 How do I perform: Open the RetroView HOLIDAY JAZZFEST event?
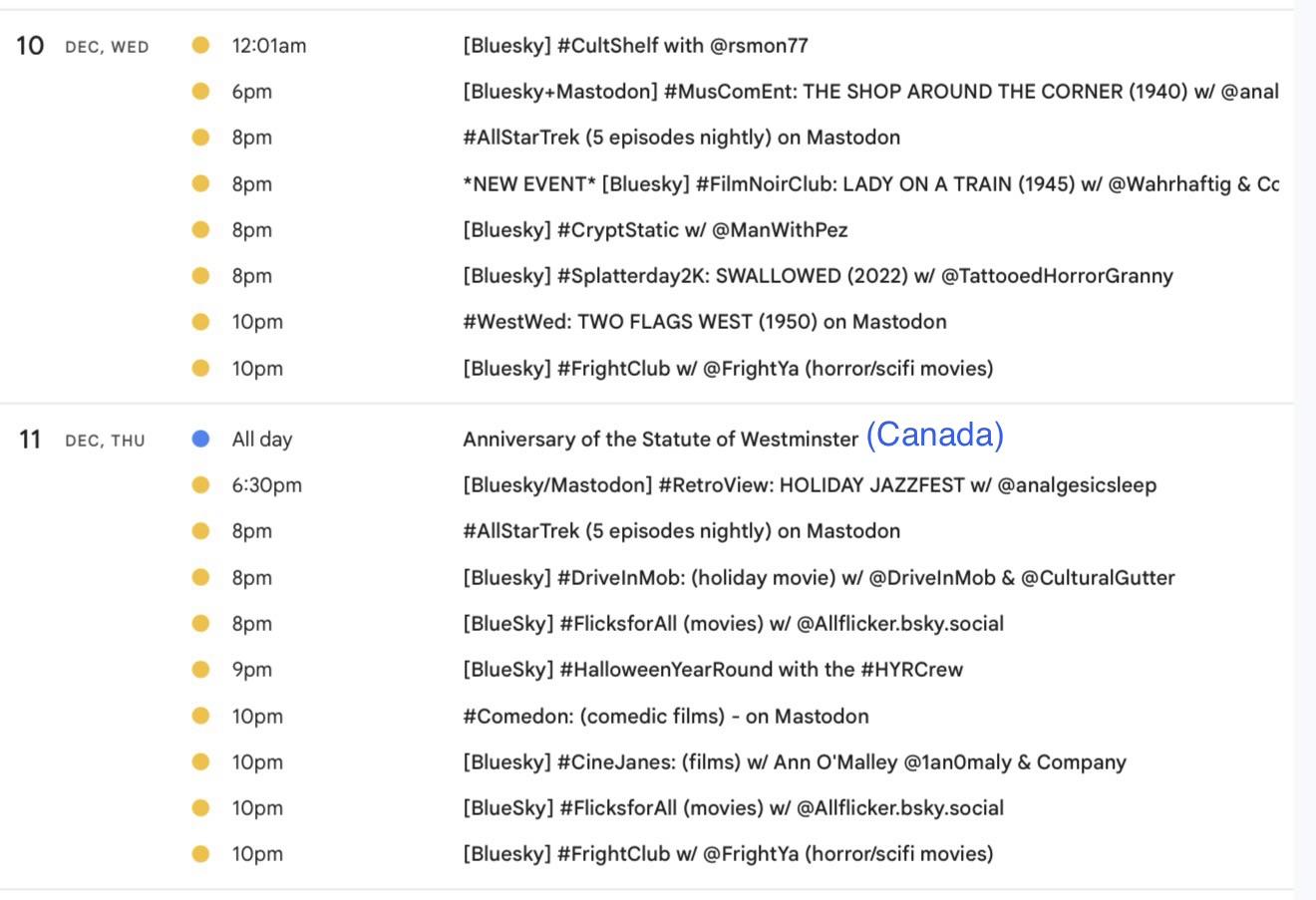[809, 485]
